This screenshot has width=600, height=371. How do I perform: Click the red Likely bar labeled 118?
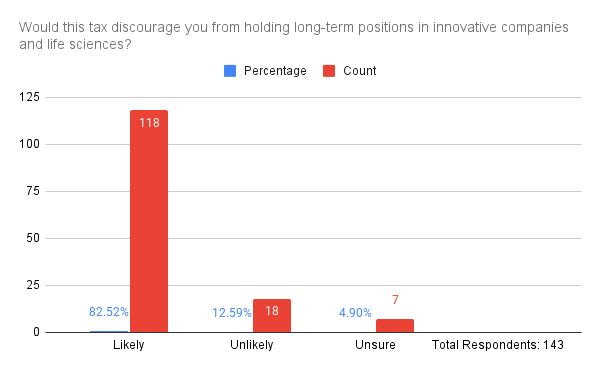(149, 221)
